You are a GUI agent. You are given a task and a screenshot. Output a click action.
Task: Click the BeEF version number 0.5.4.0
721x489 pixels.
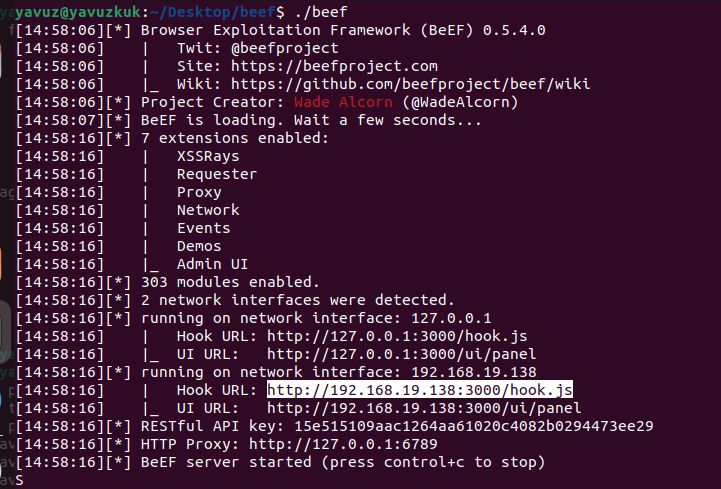click(514, 30)
